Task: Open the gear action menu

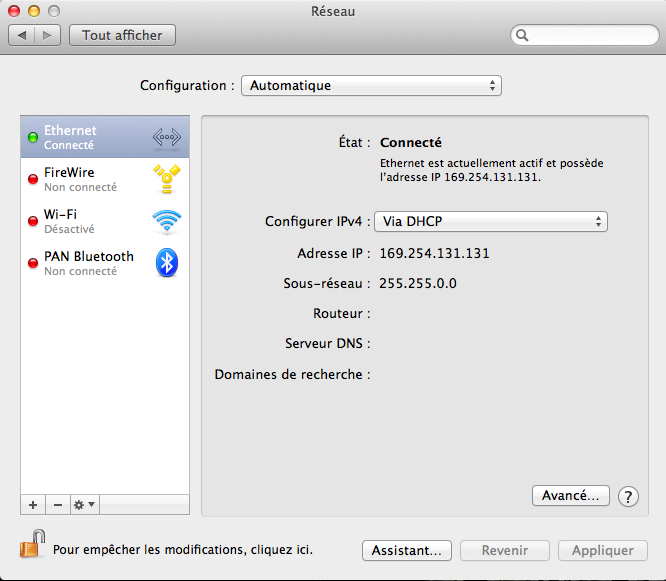Action: (x=84, y=505)
